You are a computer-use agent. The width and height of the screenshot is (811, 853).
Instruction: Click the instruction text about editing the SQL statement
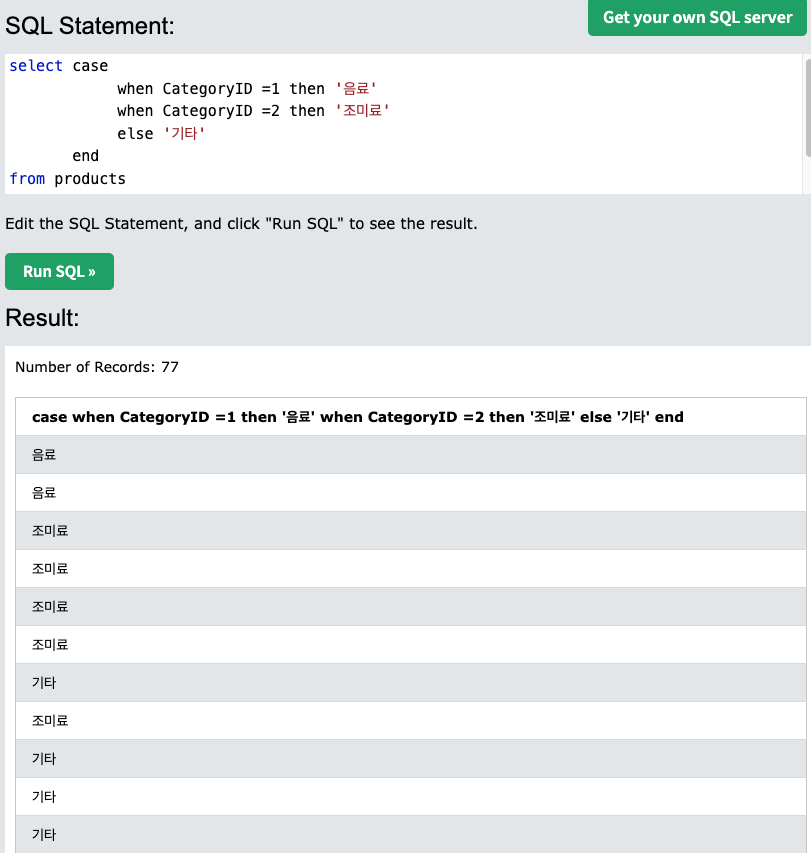coord(240,223)
